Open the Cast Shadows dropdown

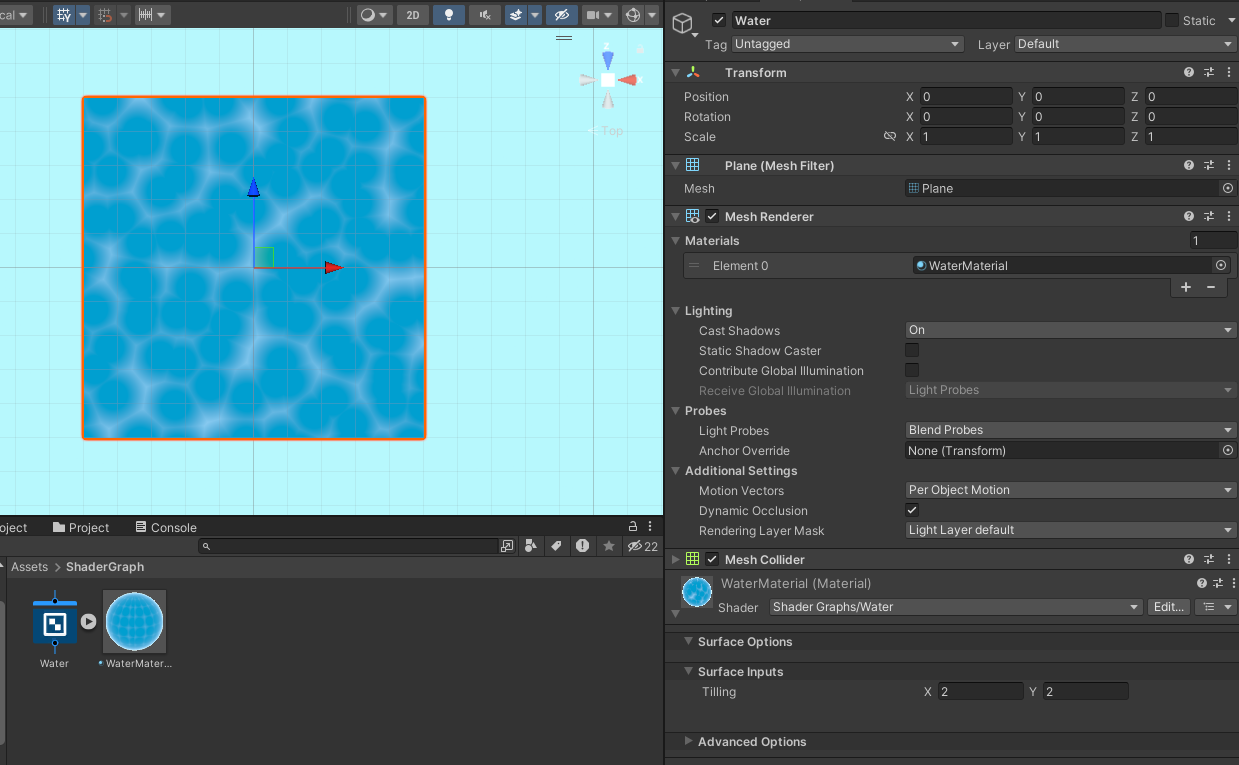[x=1069, y=329]
